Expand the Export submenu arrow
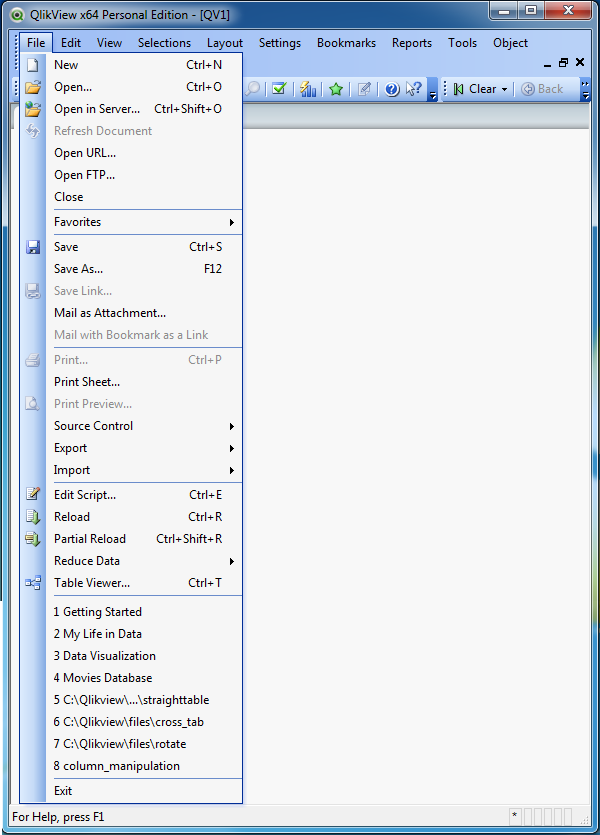Image resolution: width=600 pixels, height=835 pixels. [232, 448]
